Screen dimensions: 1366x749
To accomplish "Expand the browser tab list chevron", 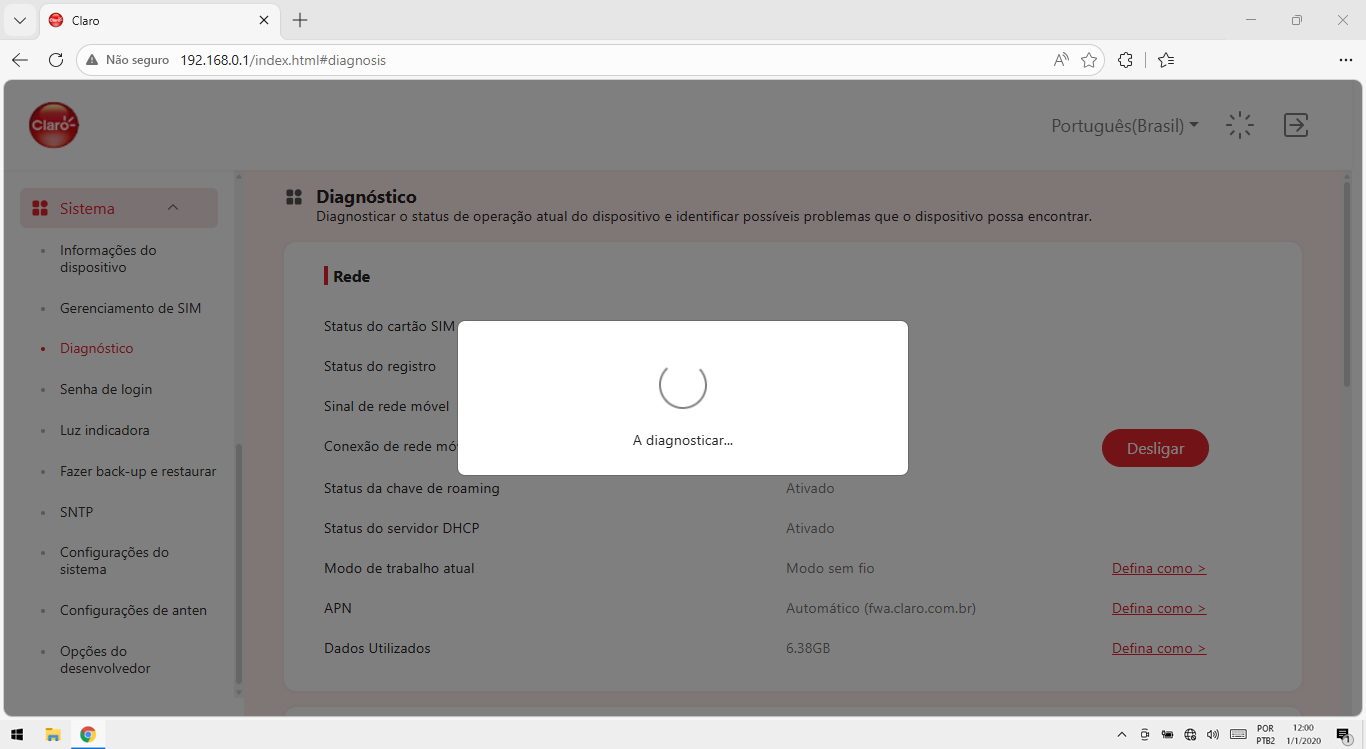I will coord(19,20).
